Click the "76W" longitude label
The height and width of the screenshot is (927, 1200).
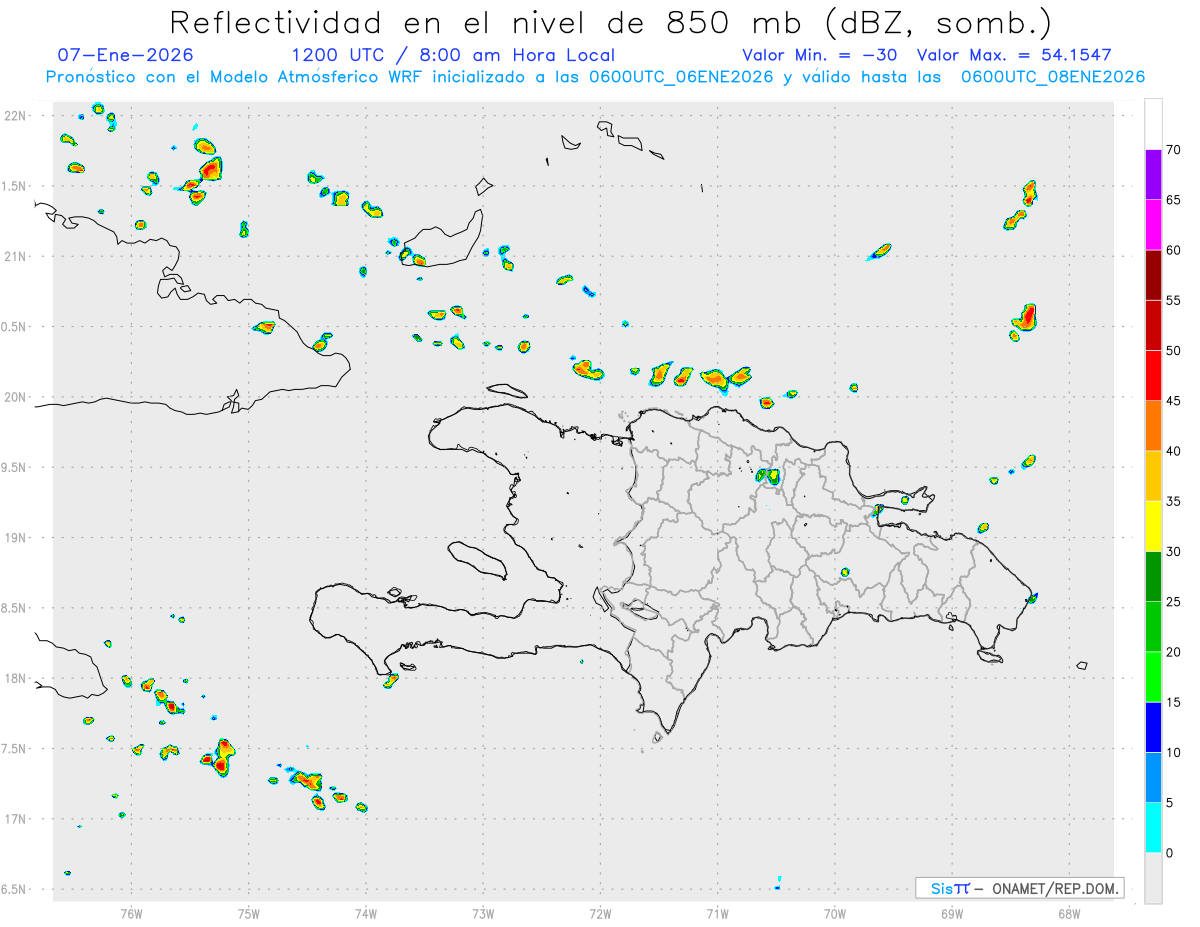coord(131,914)
